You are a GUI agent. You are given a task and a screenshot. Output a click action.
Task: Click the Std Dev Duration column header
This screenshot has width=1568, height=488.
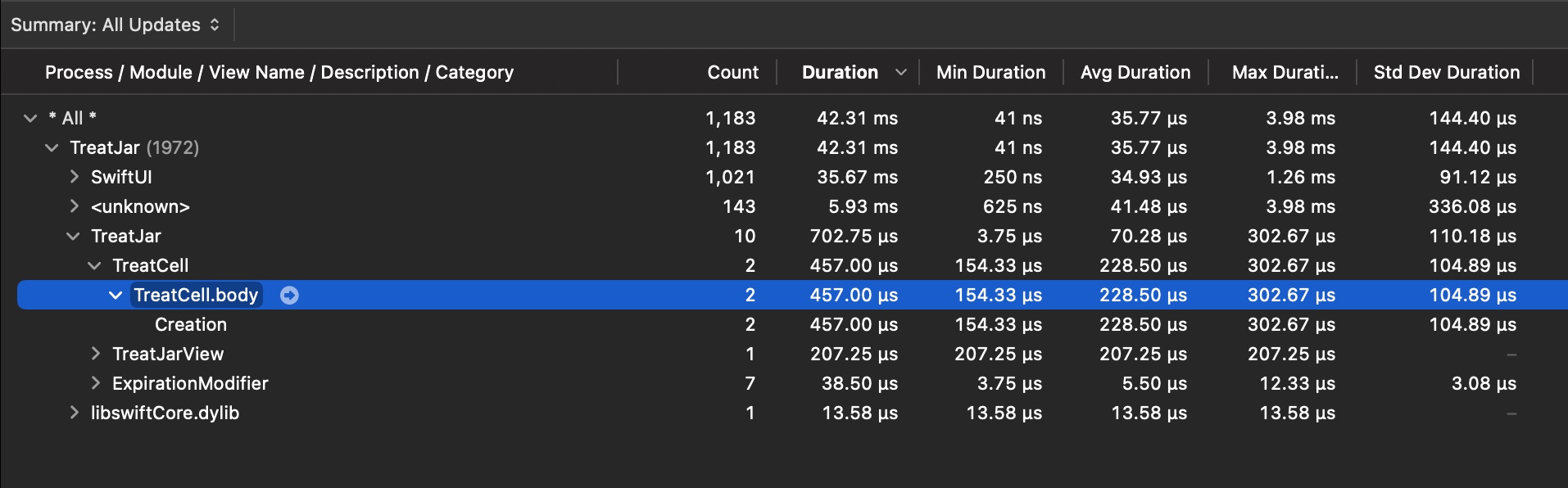(x=1446, y=72)
